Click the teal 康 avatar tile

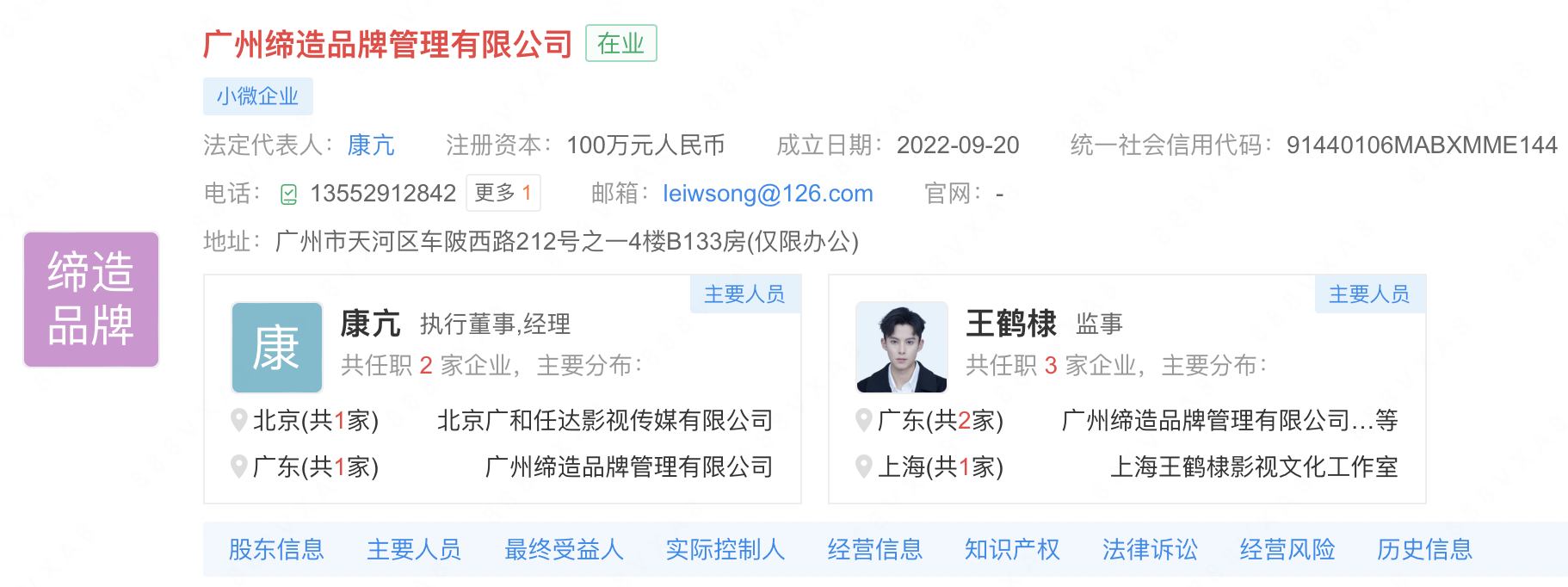[x=277, y=348]
